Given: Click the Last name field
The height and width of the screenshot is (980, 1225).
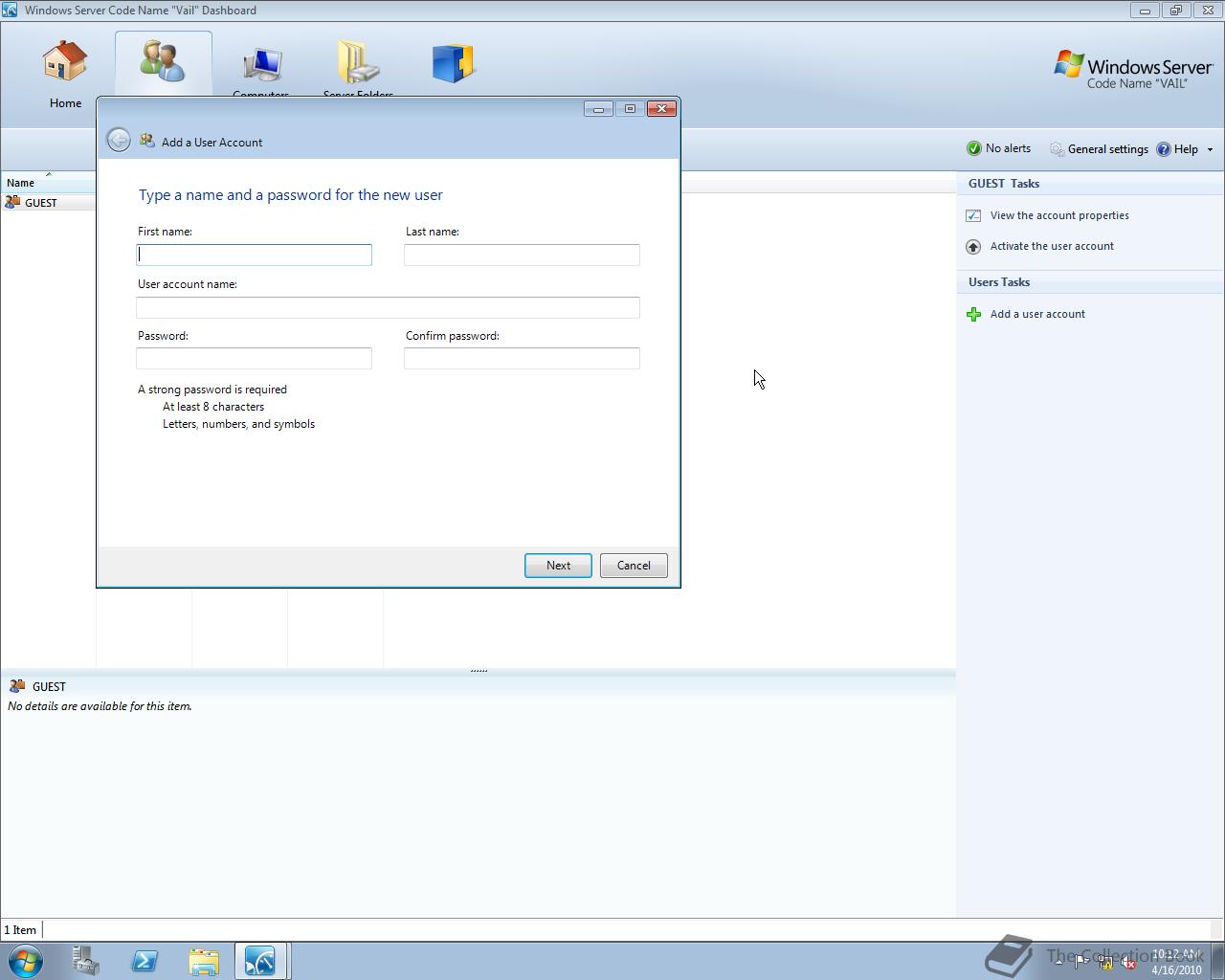Looking at the screenshot, I should pos(522,255).
